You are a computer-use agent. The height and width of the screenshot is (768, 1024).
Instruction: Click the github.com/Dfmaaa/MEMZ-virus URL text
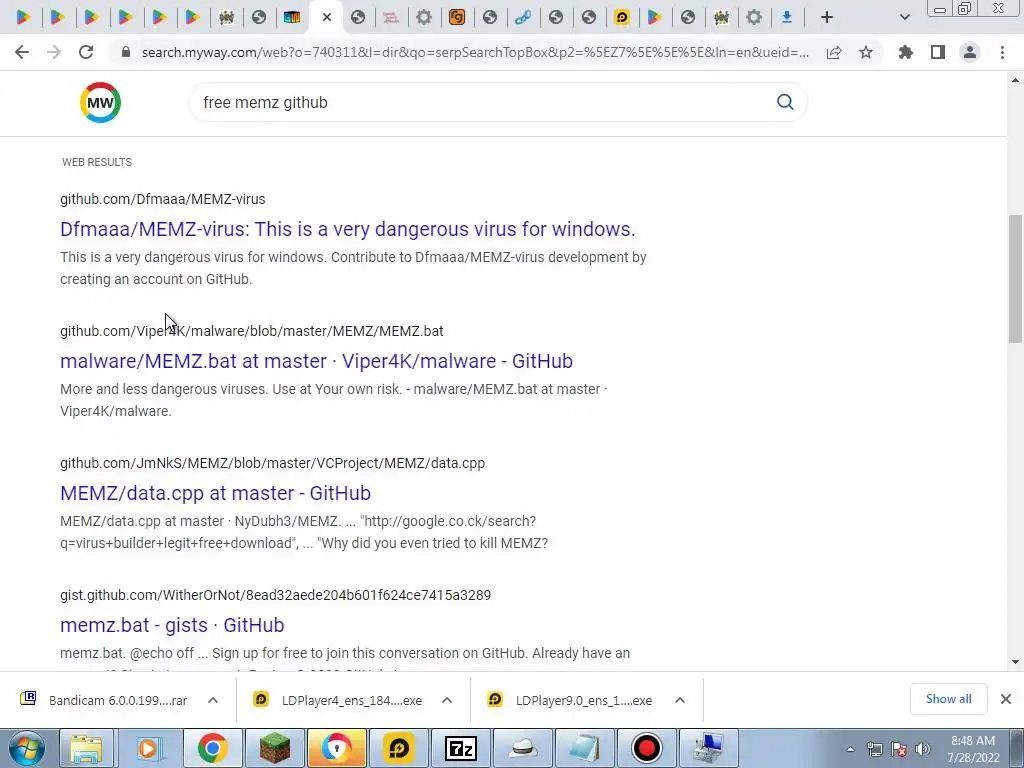click(x=163, y=199)
